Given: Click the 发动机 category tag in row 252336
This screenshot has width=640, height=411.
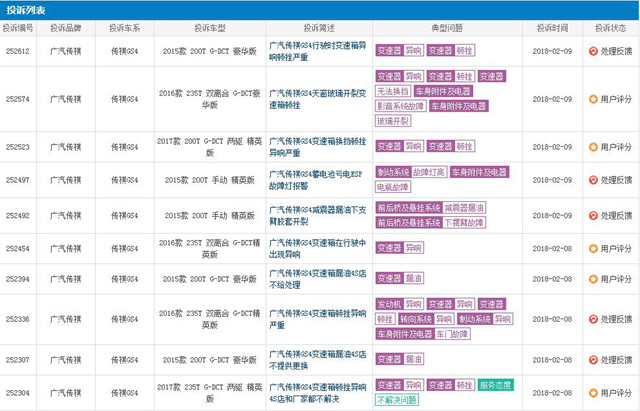Looking at the screenshot, I should [390, 304].
